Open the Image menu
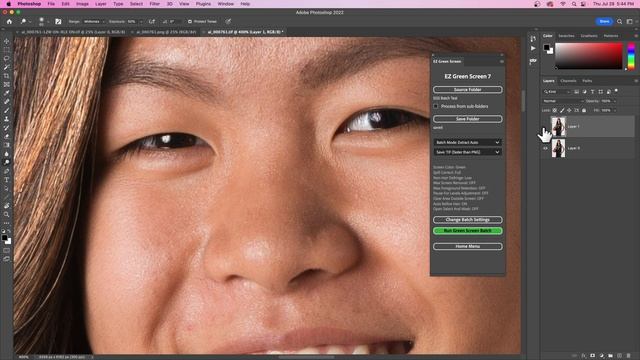Image resolution: width=640 pixels, height=360 pixels. click(x=82, y=4)
